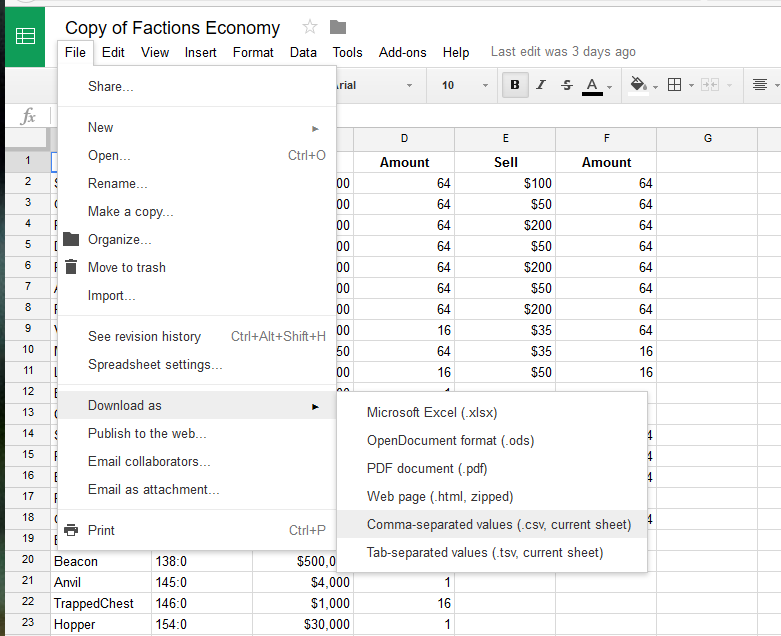Click the Beacon cell
The width and height of the screenshot is (781, 636).
[101, 561]
